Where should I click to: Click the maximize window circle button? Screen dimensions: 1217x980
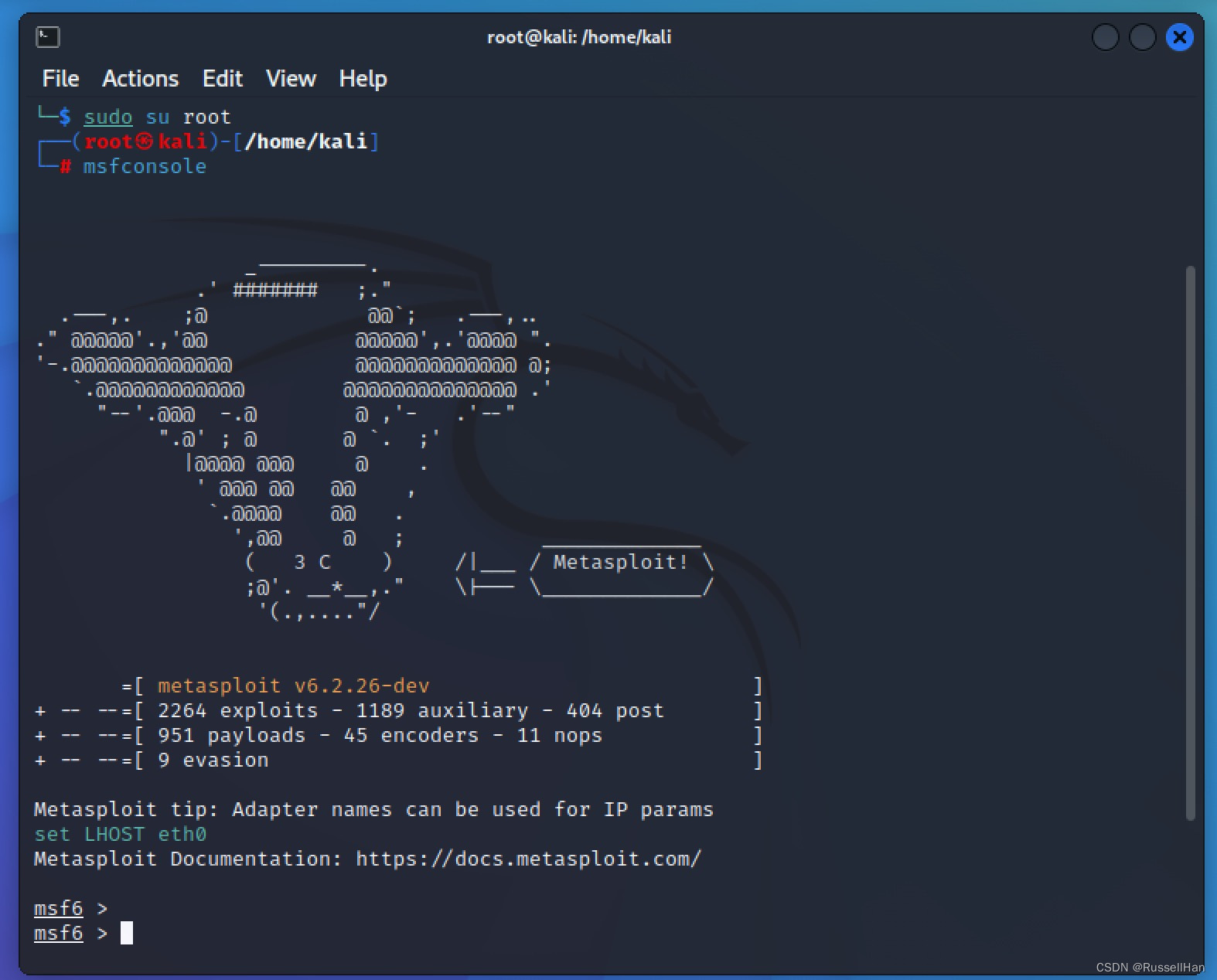[1142, 37]
